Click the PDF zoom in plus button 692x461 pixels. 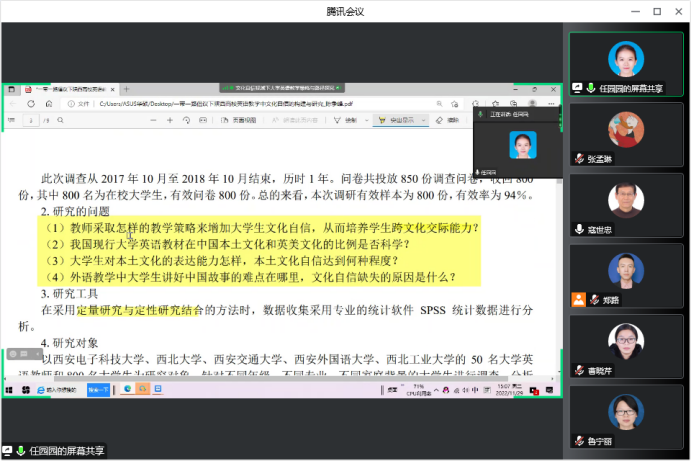[x=170, y=120]
